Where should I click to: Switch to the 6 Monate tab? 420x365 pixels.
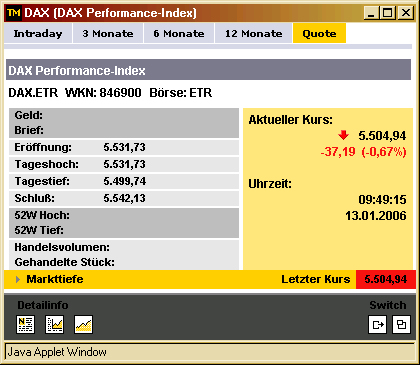coord(179,33)
